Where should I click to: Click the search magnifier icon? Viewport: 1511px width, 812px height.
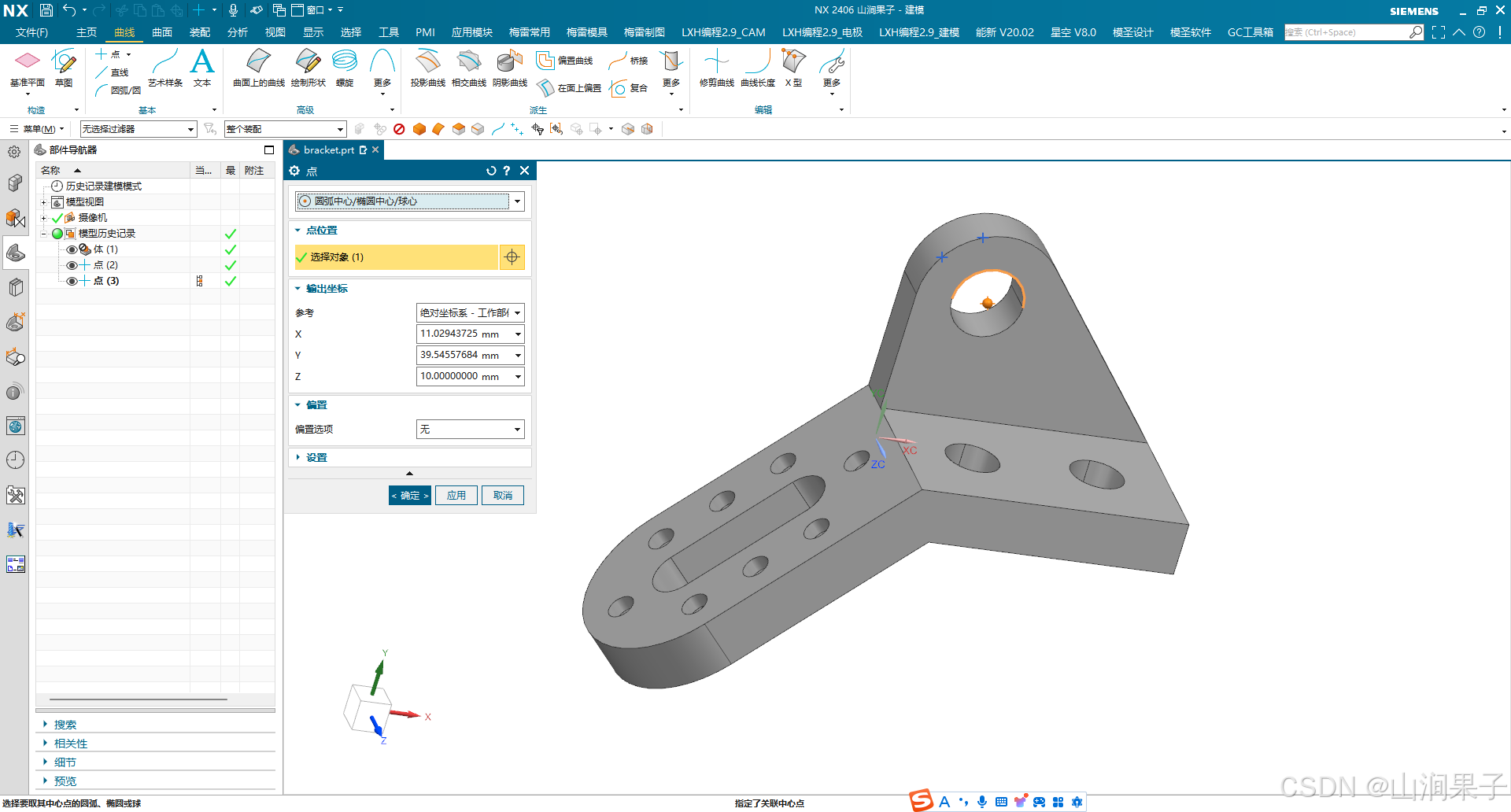point(1416,32)
